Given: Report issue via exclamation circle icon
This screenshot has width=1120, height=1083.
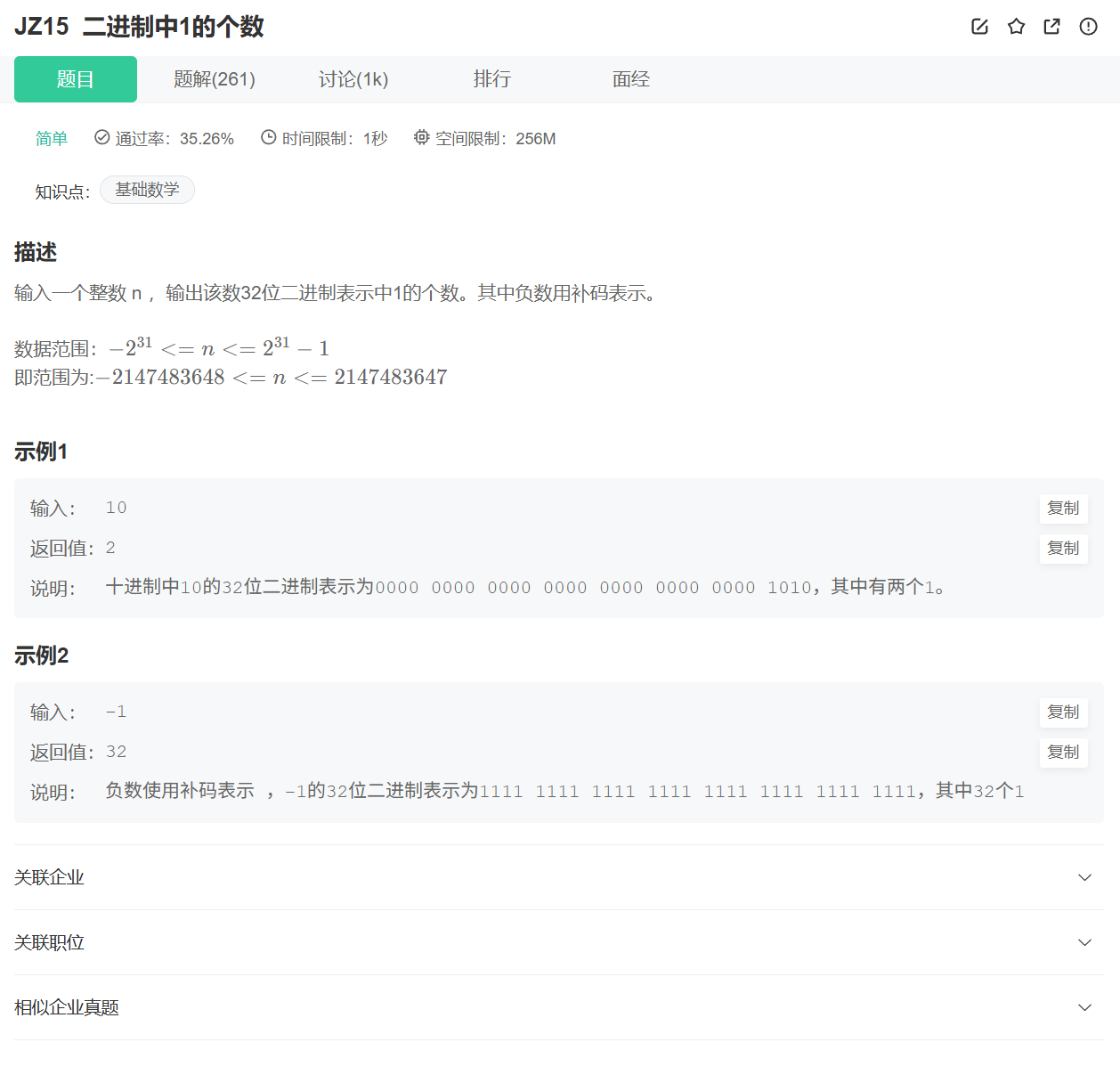Looking at the screenshot, I should click(x=1088, y=27).
